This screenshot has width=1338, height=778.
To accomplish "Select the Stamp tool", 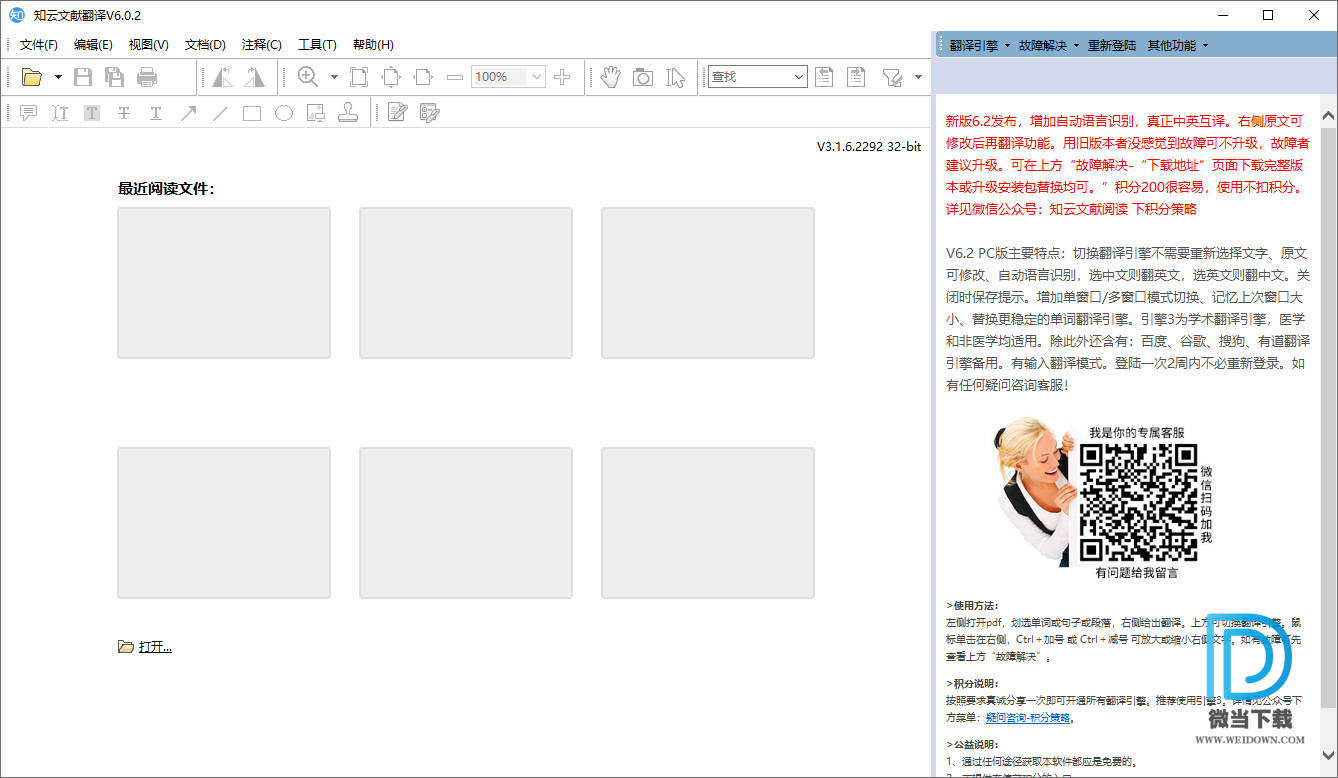I will 348,113.
